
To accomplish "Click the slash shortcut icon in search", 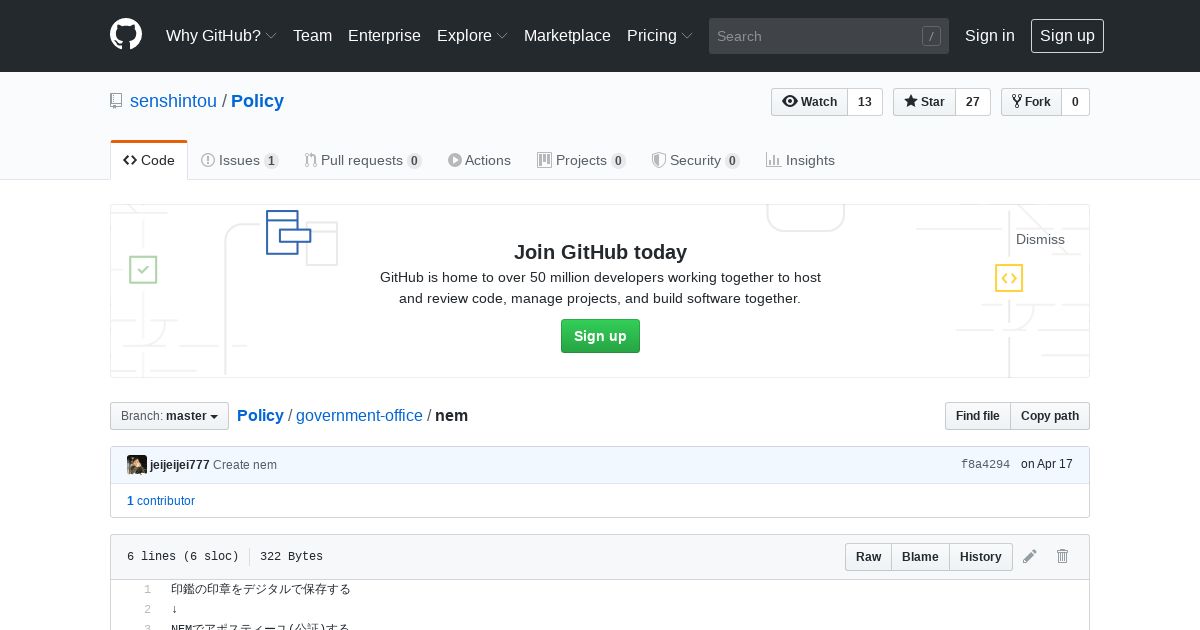I will pyautogui.click(x=931, y=36).
